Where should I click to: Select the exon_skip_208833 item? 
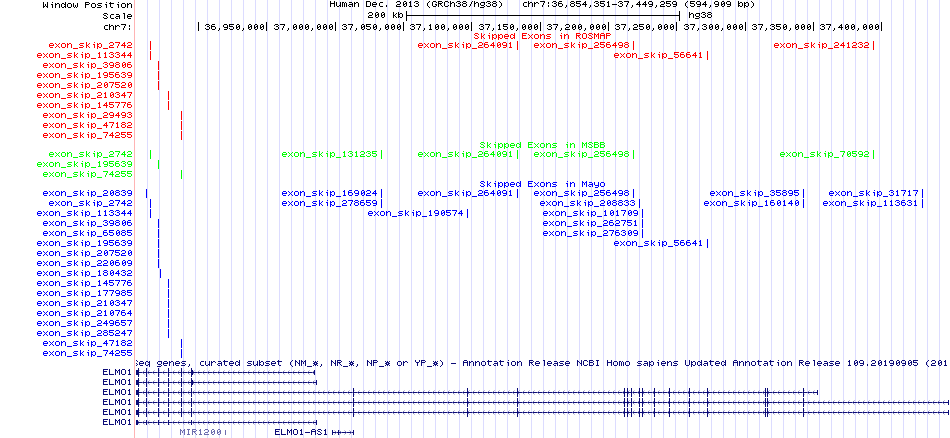tap(588, 203)
